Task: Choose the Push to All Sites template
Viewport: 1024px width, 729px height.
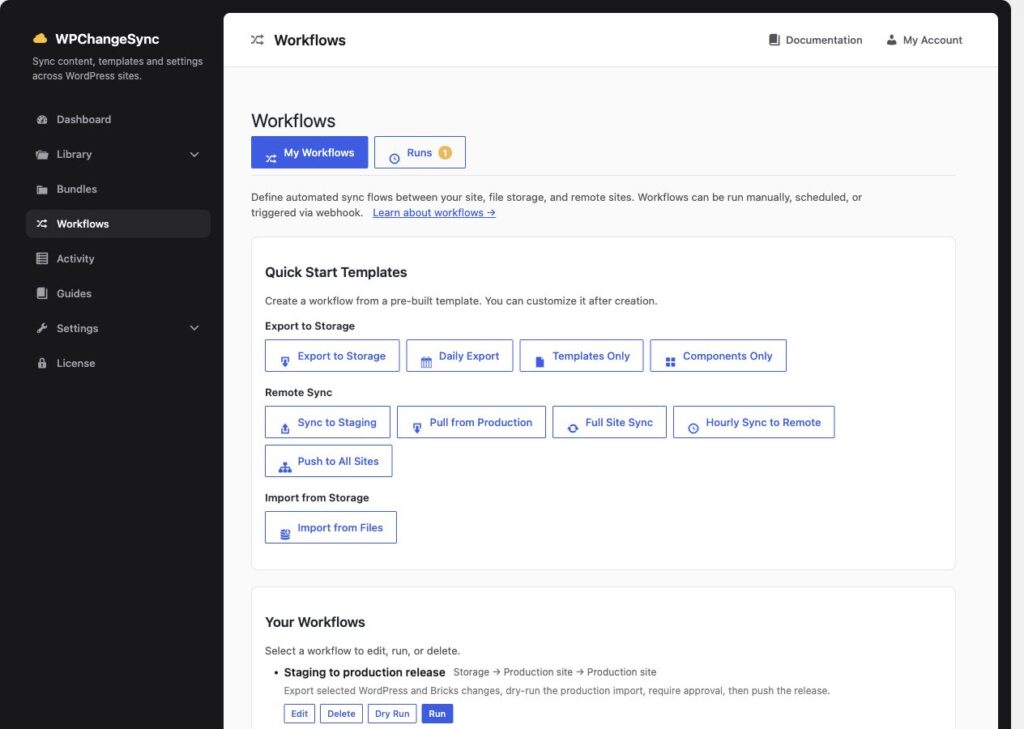Action: click(x=328, y=461)
